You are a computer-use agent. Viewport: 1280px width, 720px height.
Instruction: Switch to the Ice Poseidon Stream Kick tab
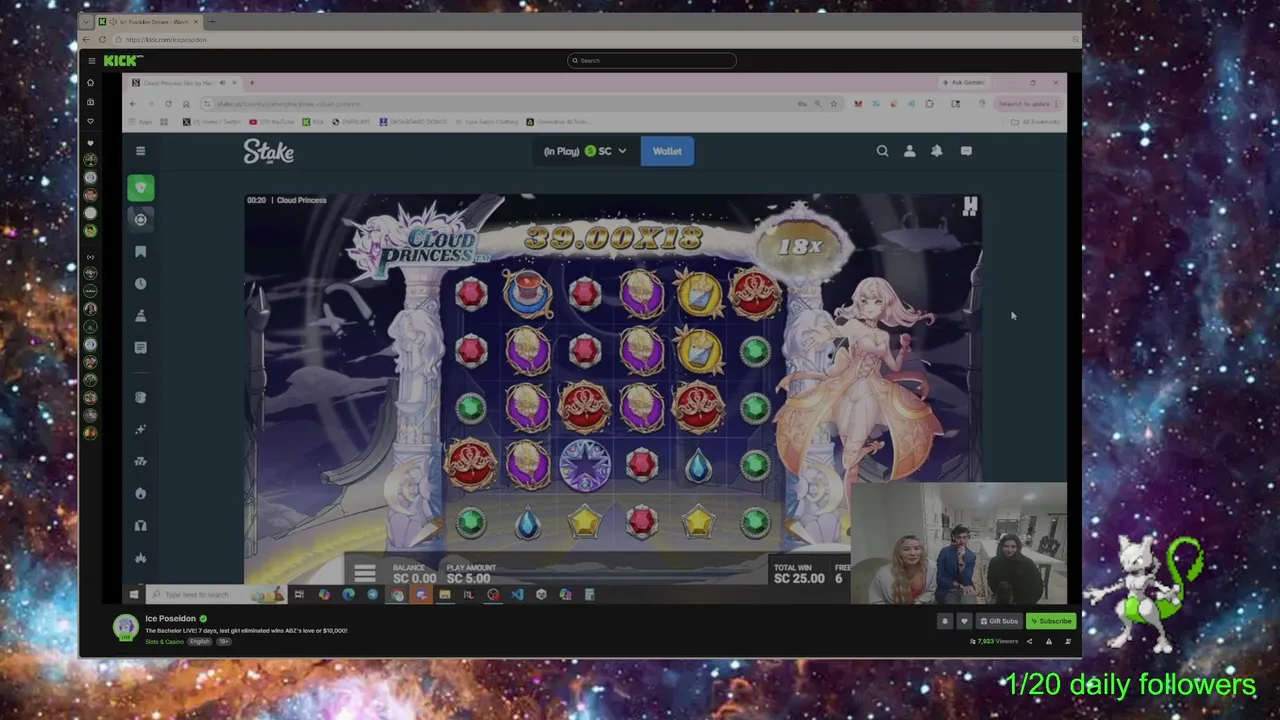[147, 22]
